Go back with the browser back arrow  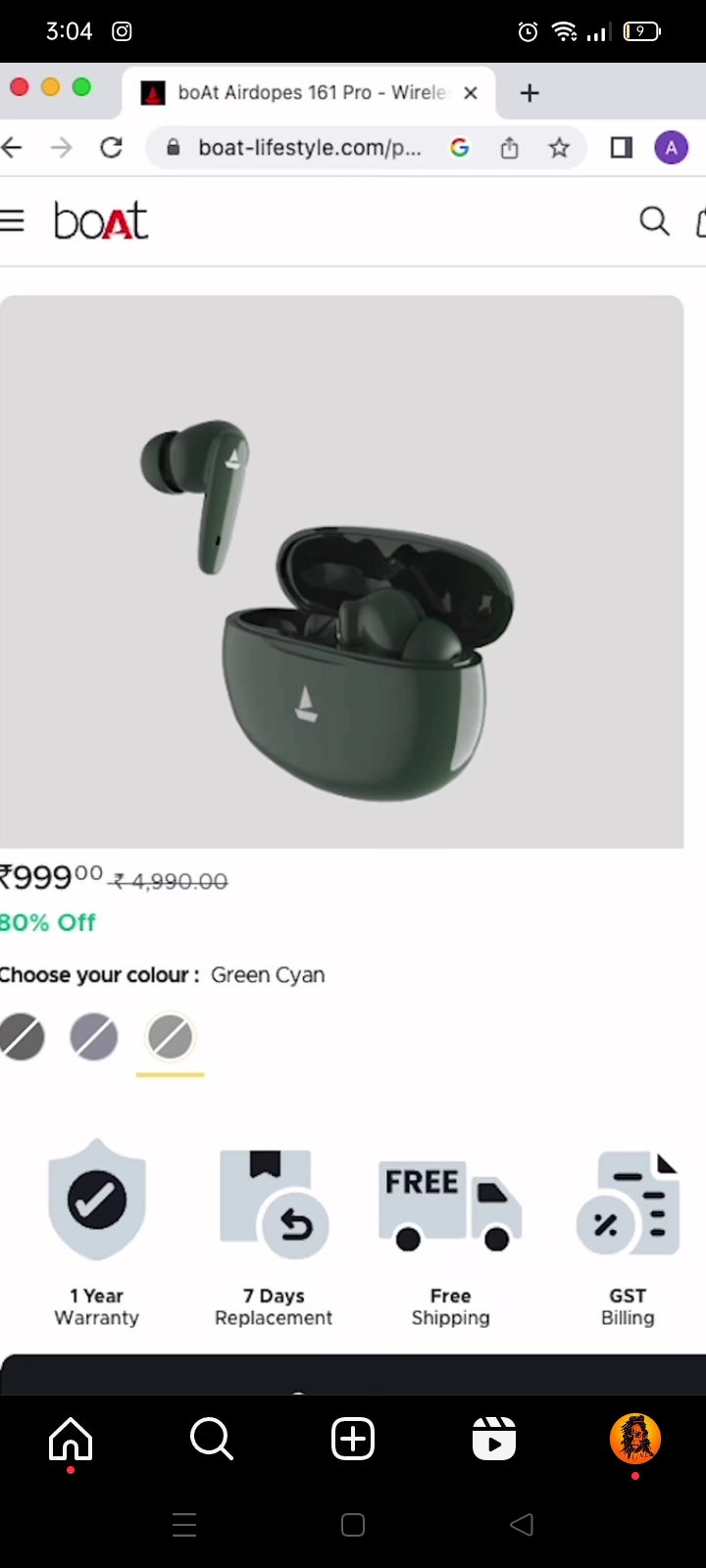tap(13, 148)
